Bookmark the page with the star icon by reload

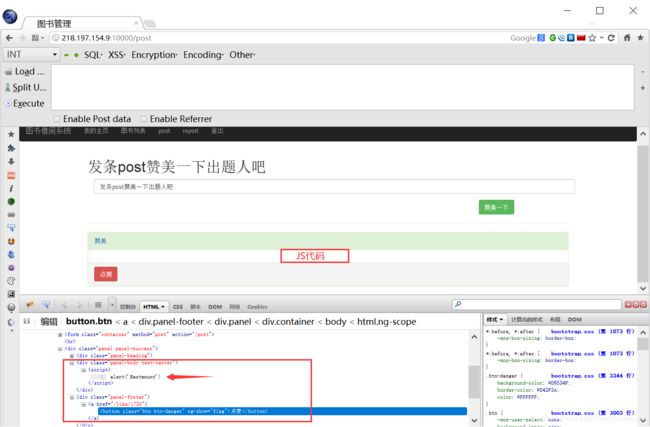pyautogui.click(x=592, y=38)
